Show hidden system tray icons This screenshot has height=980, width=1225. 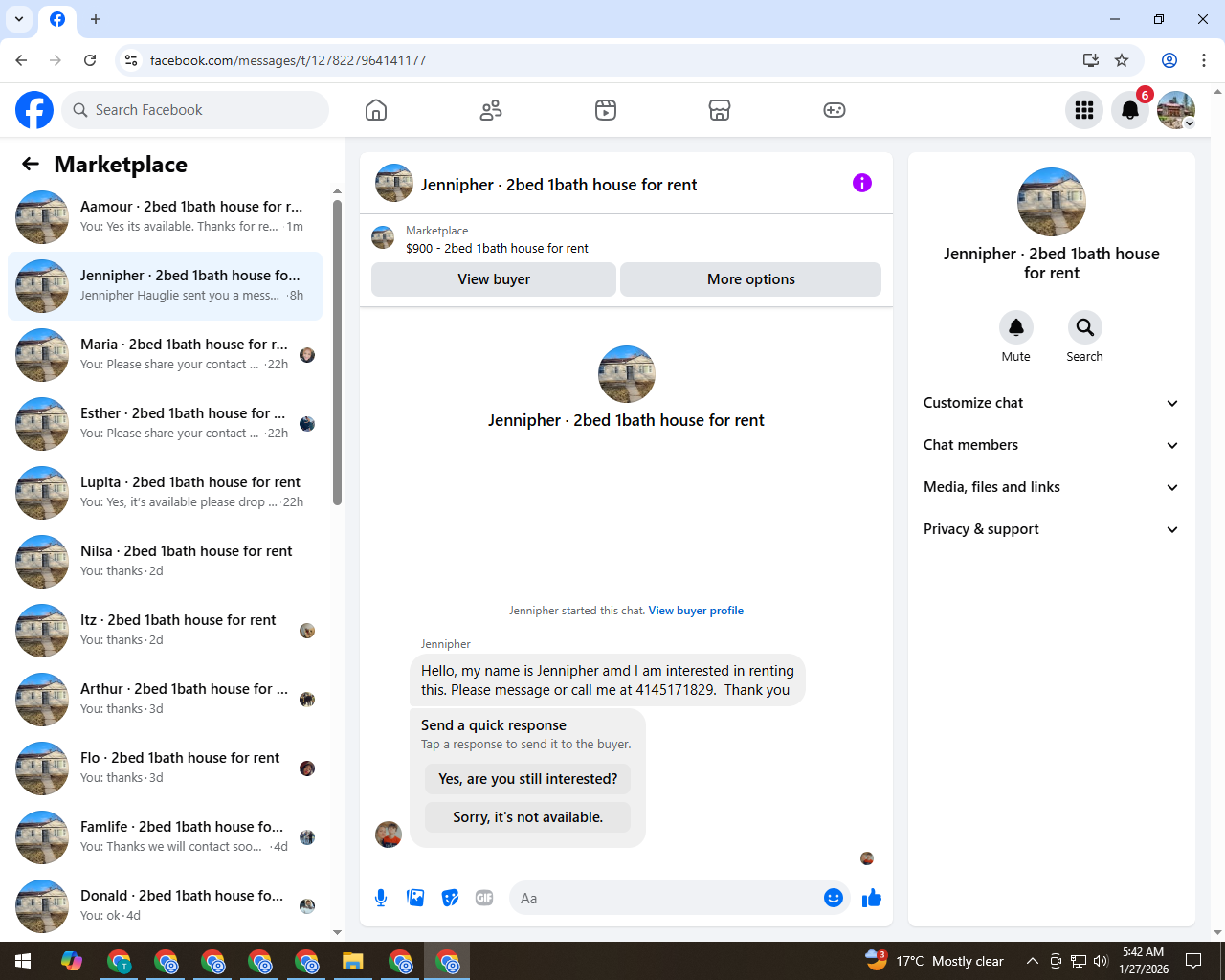tap(1032, 961)
